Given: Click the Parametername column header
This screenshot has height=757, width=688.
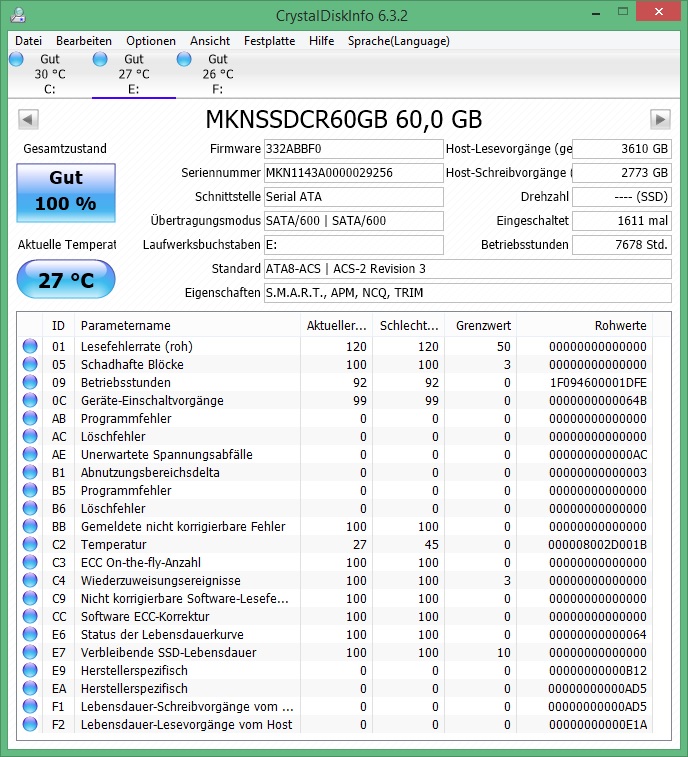Looking at the screenshot, I should (x=187, y=325).
